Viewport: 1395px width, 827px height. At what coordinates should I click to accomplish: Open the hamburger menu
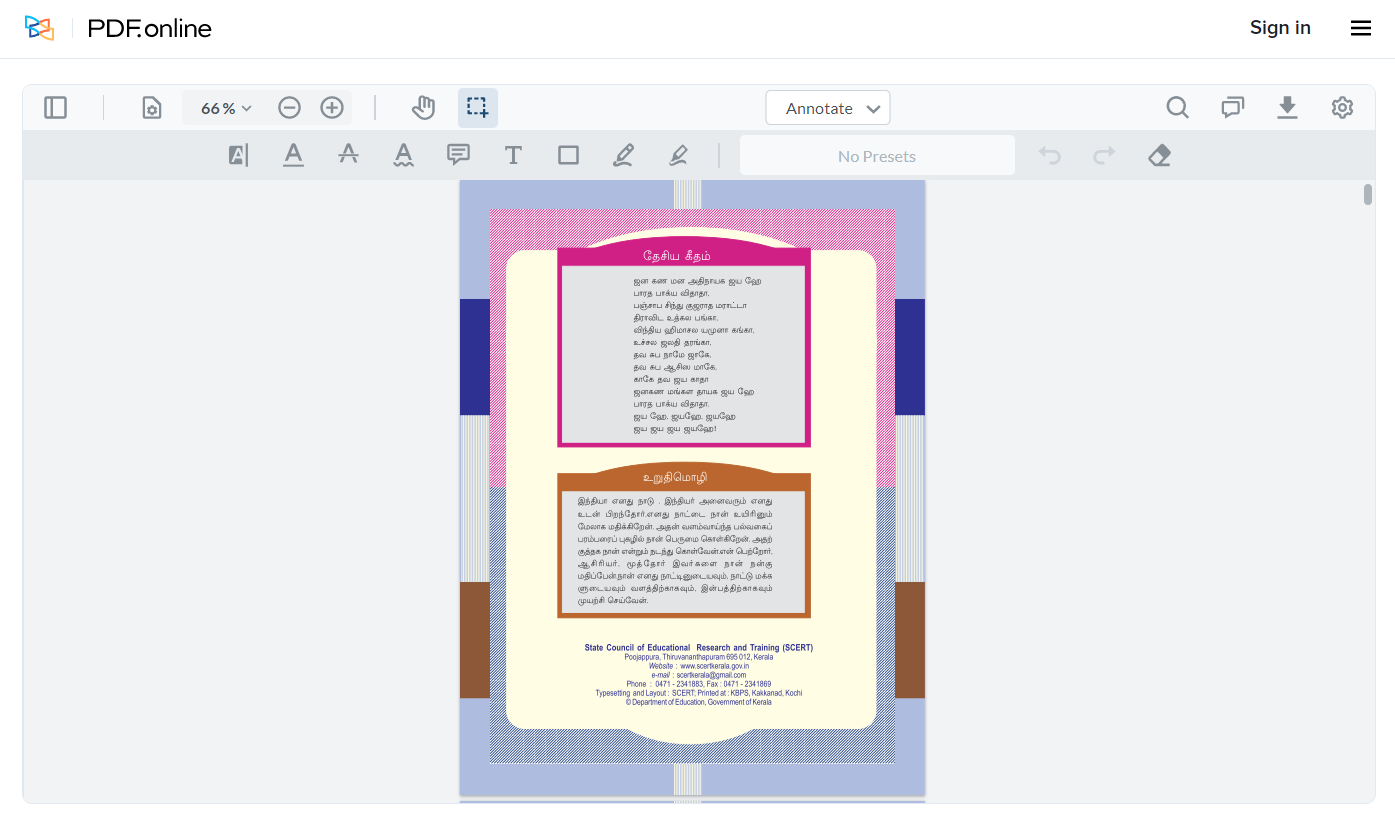click(1361, 28)
